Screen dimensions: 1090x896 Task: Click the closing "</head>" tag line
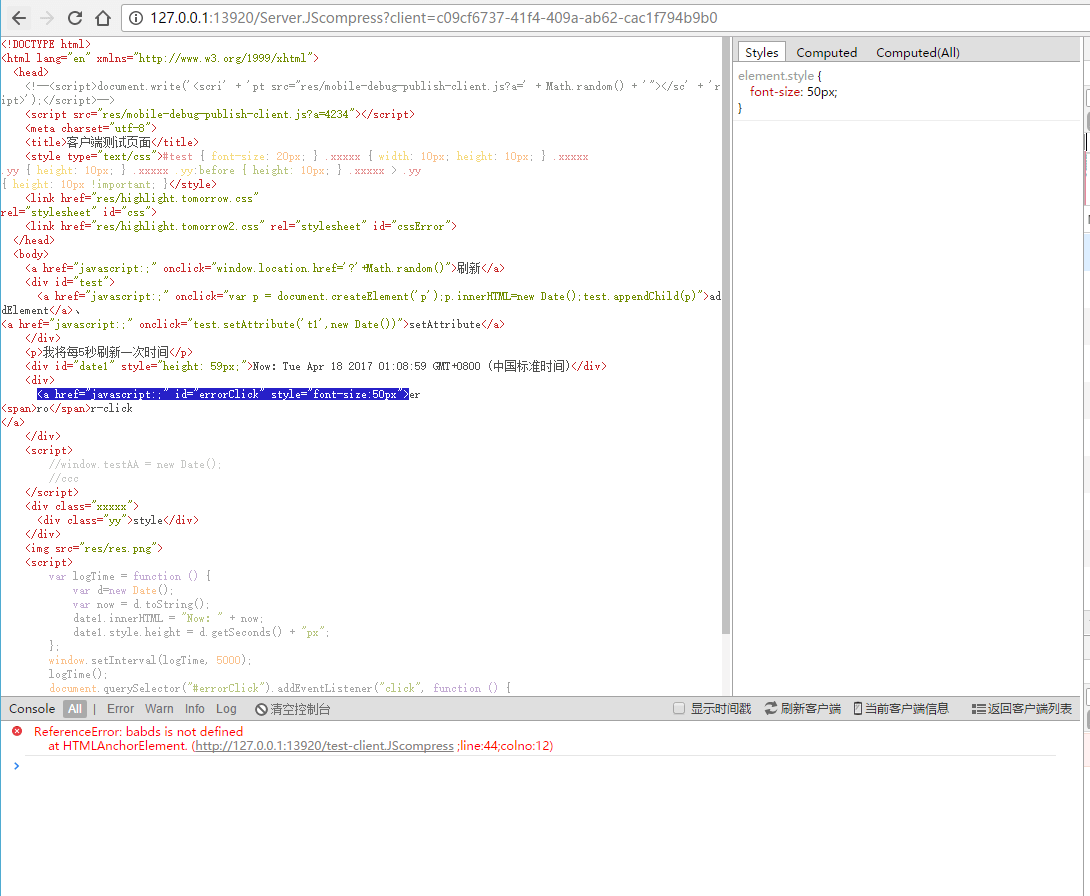coord(33,240)
